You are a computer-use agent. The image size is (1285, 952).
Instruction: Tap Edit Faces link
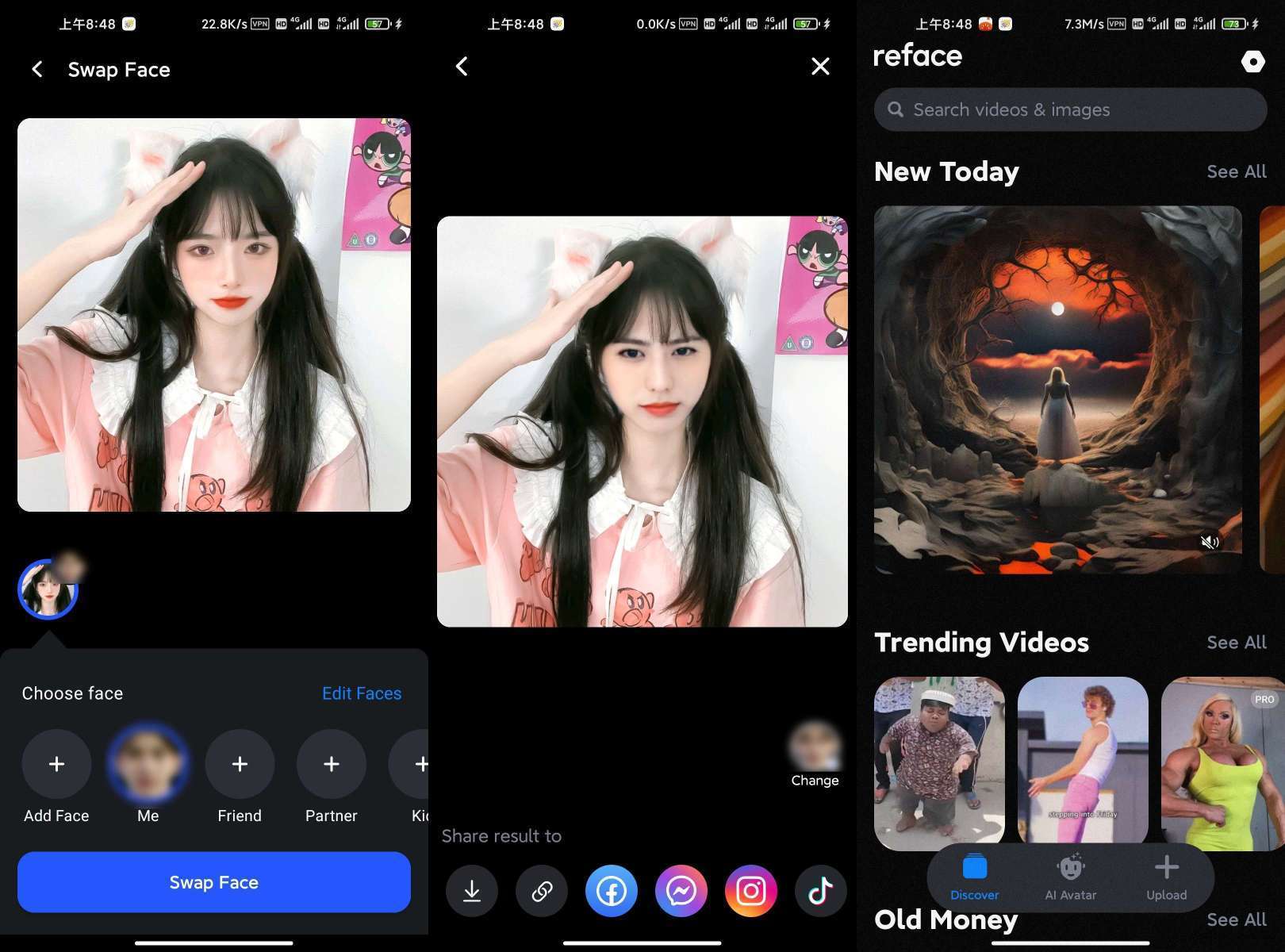pyautogui.click(x=362, y=693)
